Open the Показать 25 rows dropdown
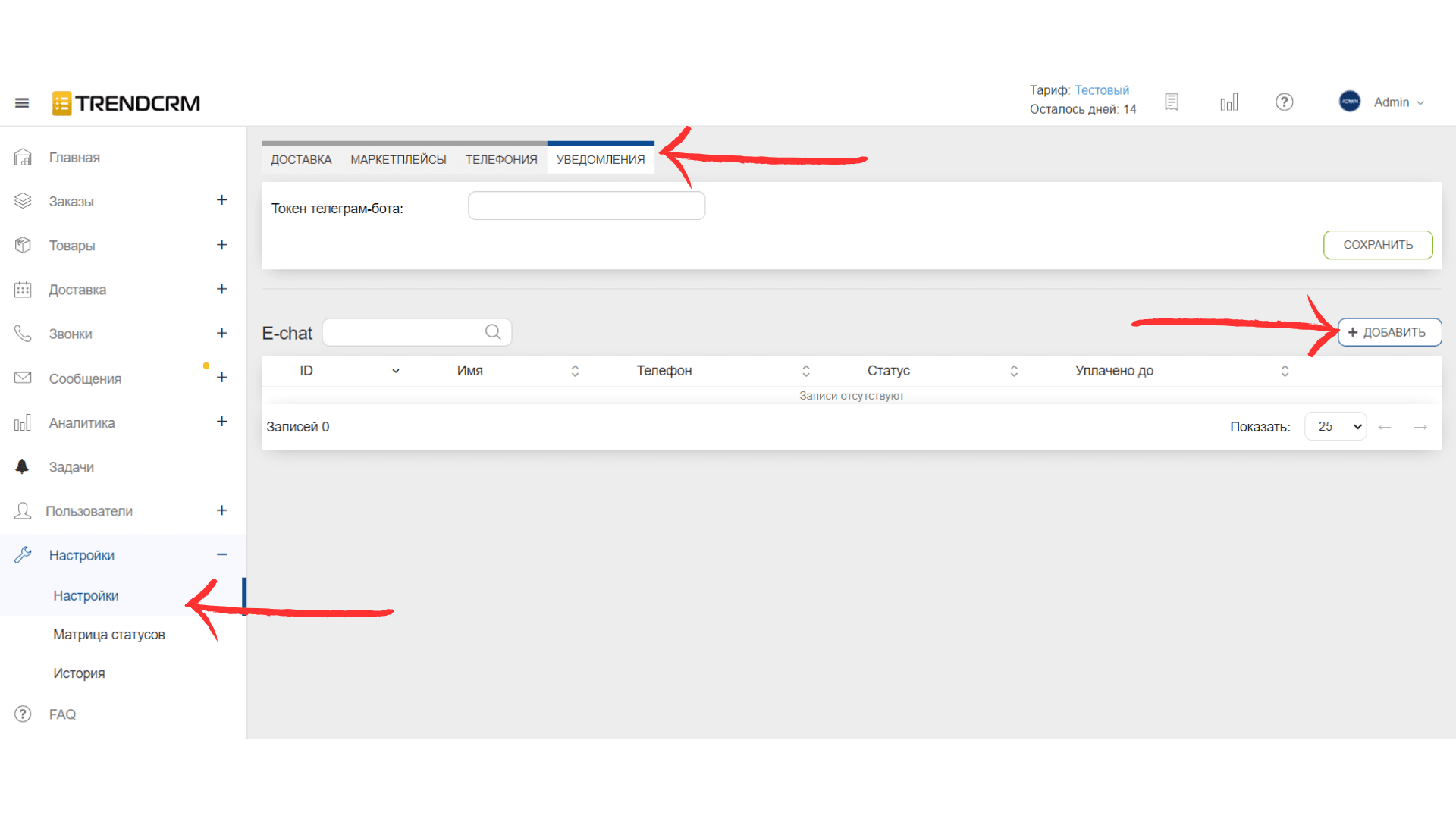Viewport: 1456px width, 819px height. (1335, 426)
